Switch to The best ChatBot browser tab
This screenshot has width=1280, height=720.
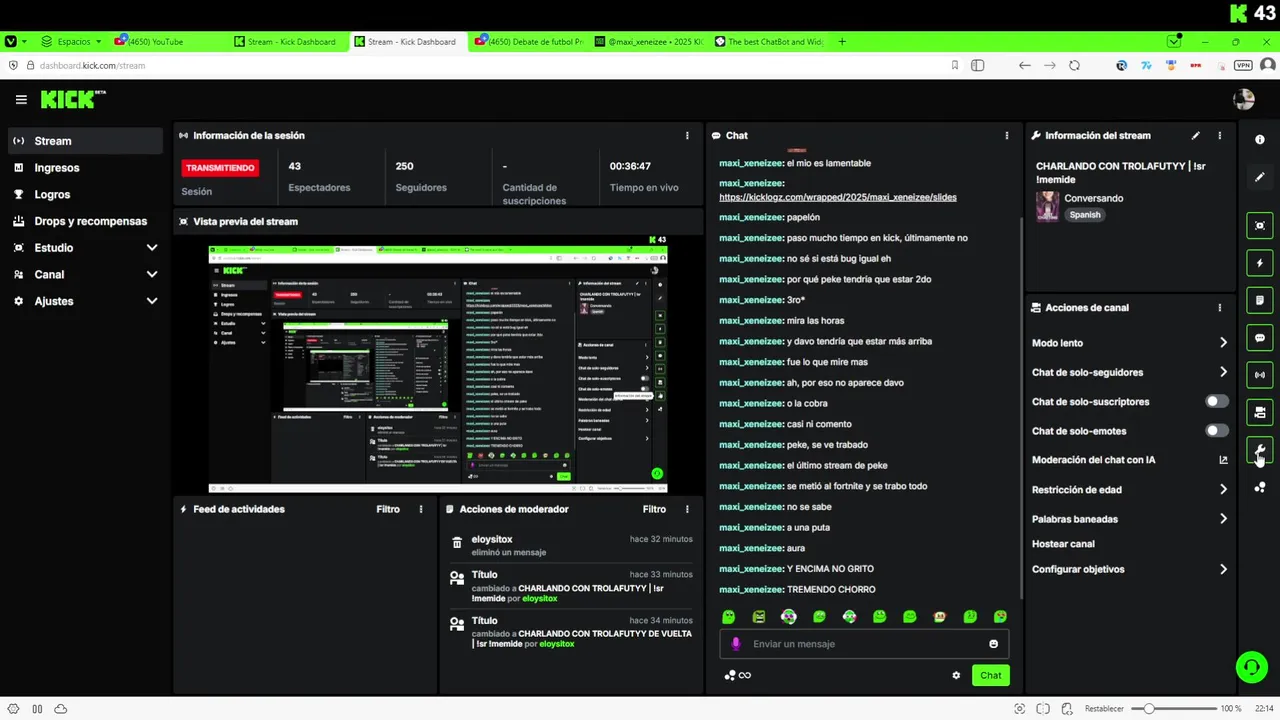(x=769, y=41)
